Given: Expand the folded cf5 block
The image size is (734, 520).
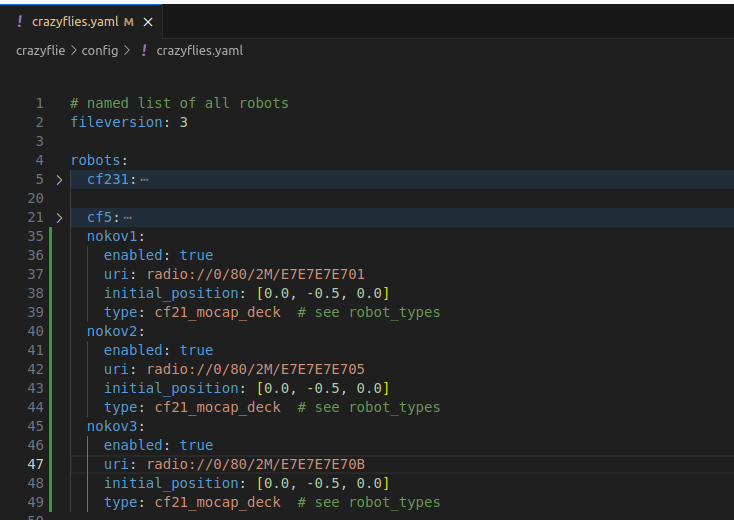Looking at the screenshot, I should pos(59,218).
